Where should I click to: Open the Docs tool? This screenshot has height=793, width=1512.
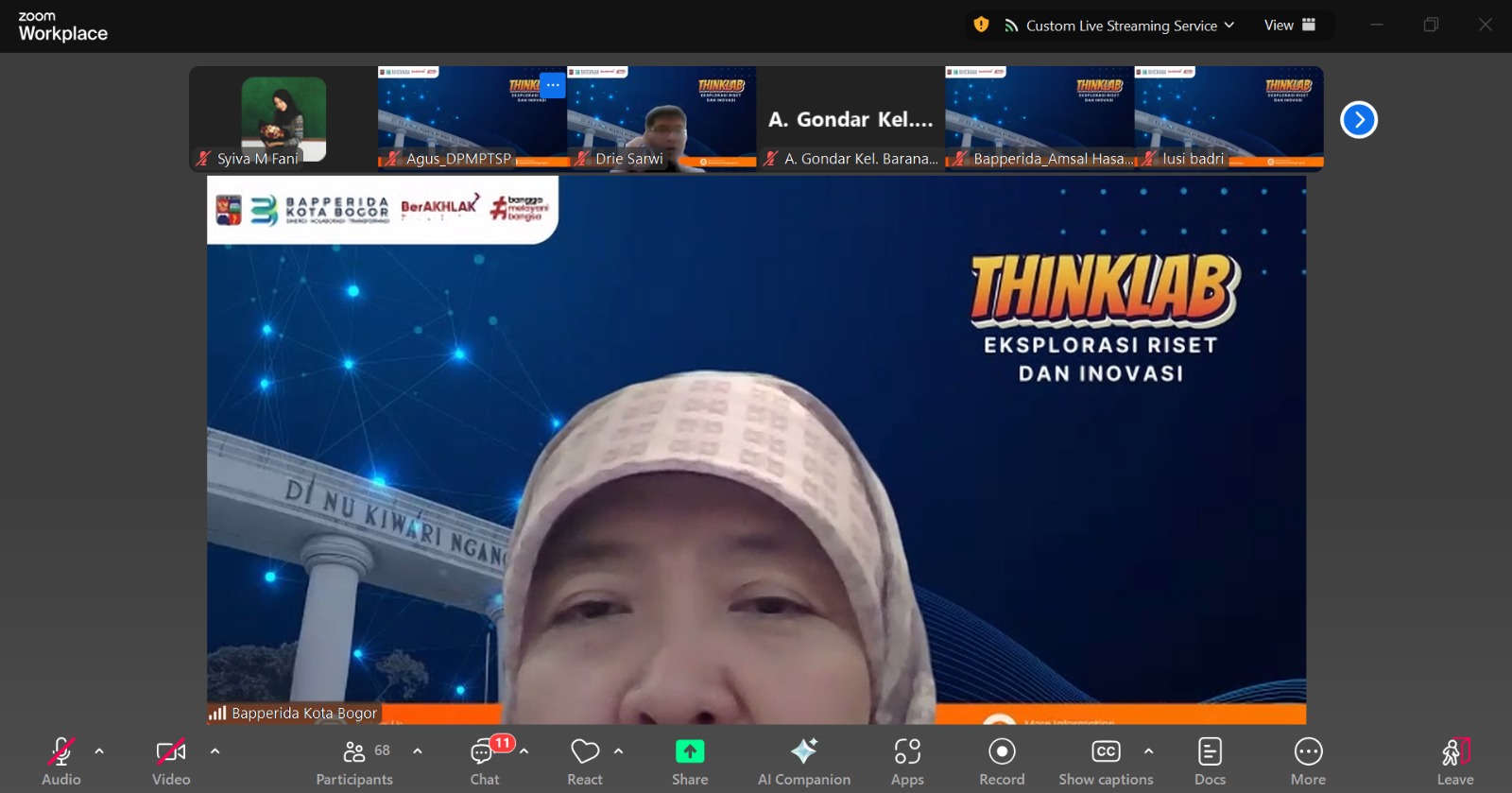point(1210,752)
